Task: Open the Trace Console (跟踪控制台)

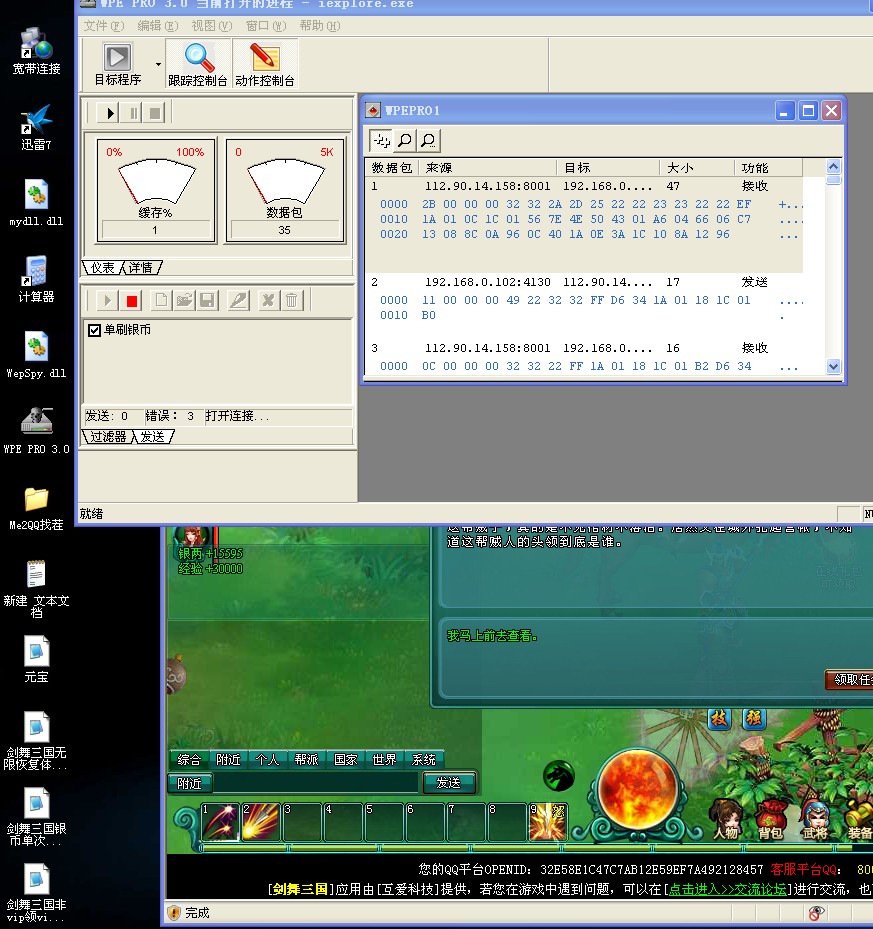Action: coord(198,64)
